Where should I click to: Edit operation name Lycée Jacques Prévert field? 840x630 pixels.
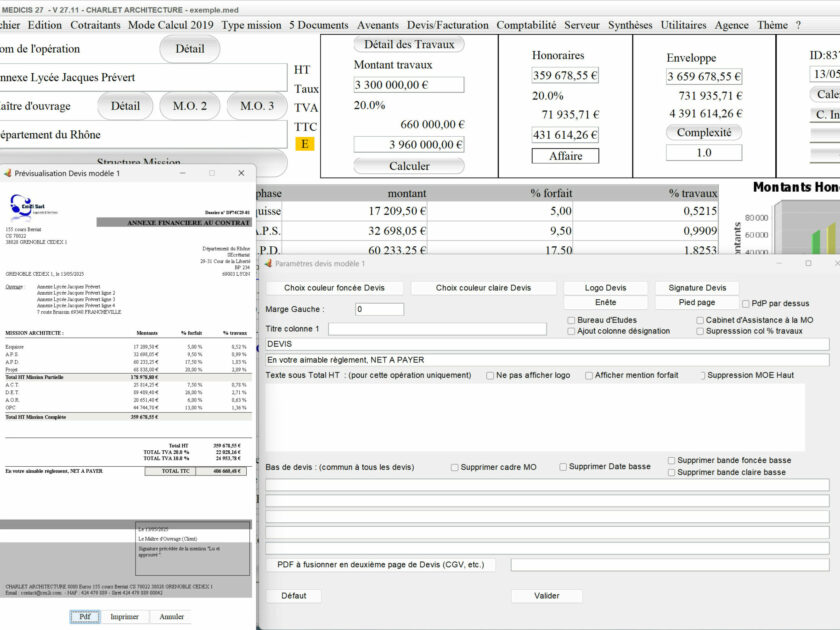click(x=143, y=78)
